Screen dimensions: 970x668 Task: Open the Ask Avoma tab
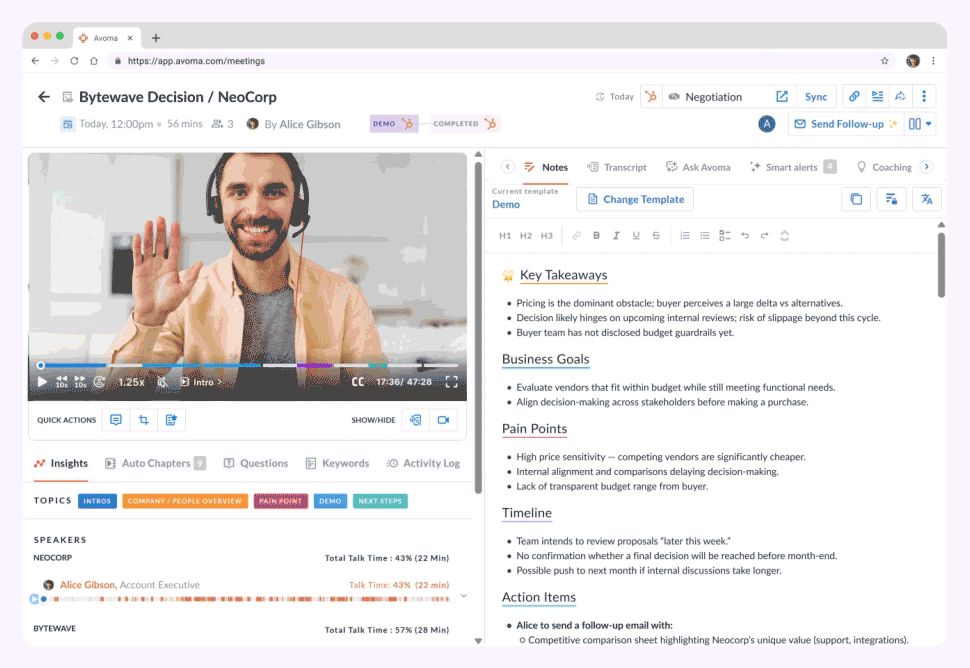[x=698, y=167]
